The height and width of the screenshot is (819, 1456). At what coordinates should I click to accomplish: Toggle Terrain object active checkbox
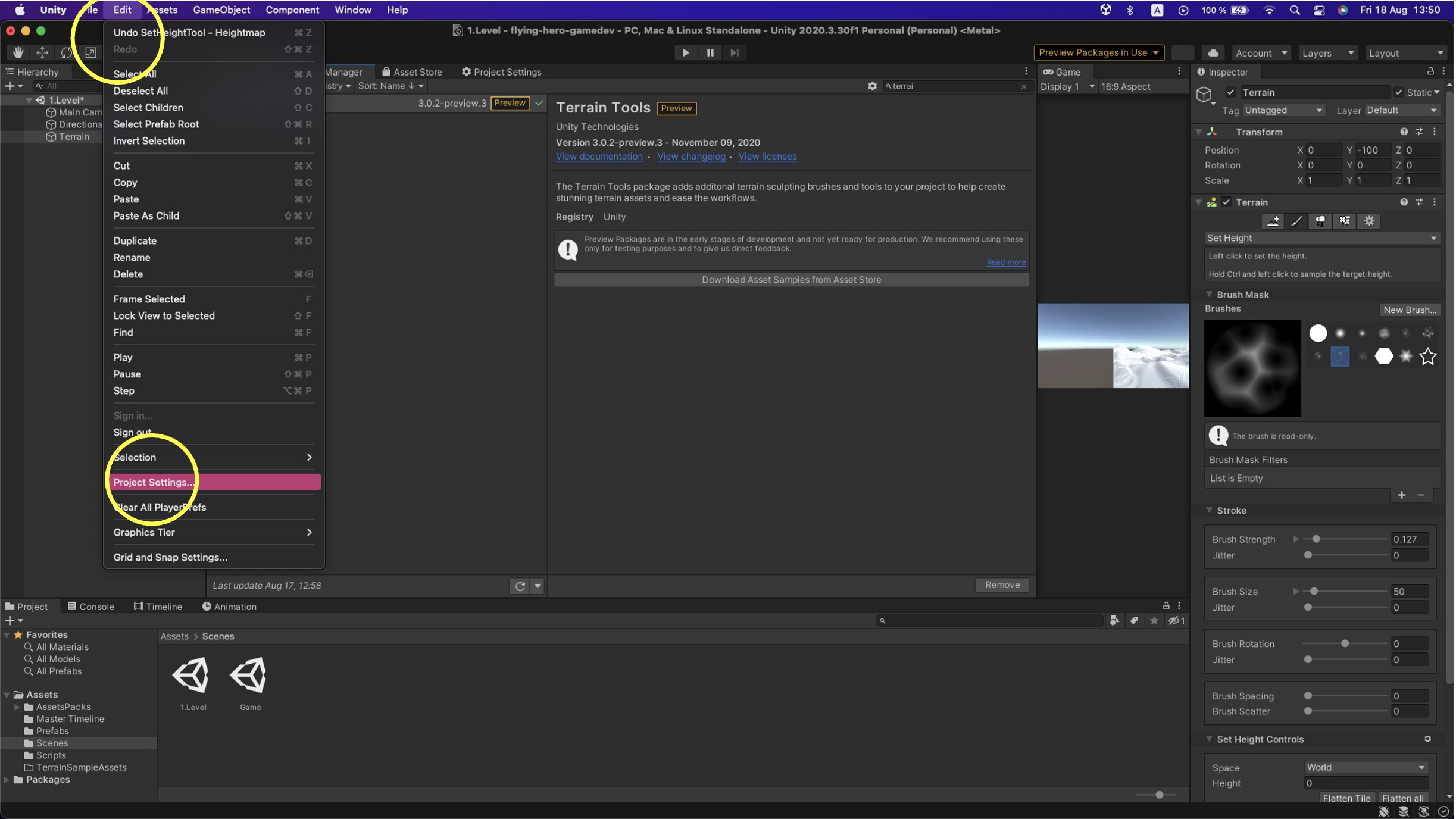(x=1230, y=92)
